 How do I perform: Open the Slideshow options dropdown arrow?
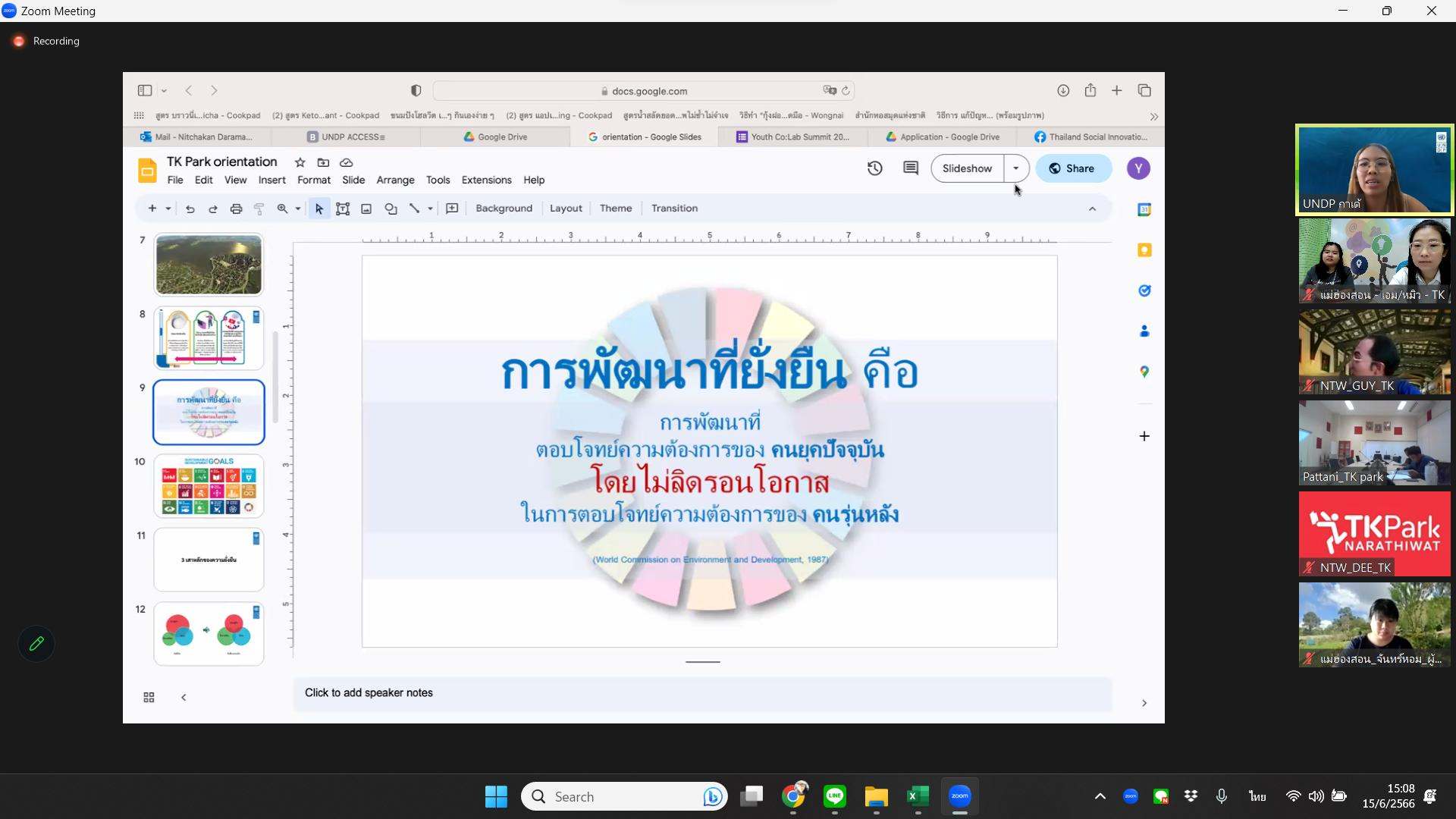click(x=1015, y=168)
